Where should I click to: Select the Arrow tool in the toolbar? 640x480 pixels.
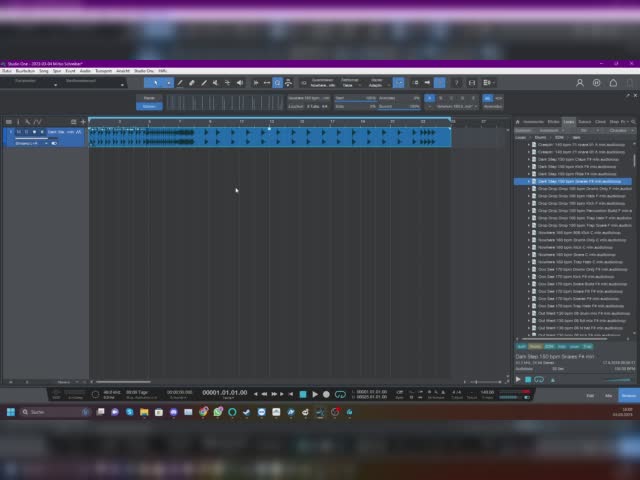pyautogui.click(x=155, y=83)
